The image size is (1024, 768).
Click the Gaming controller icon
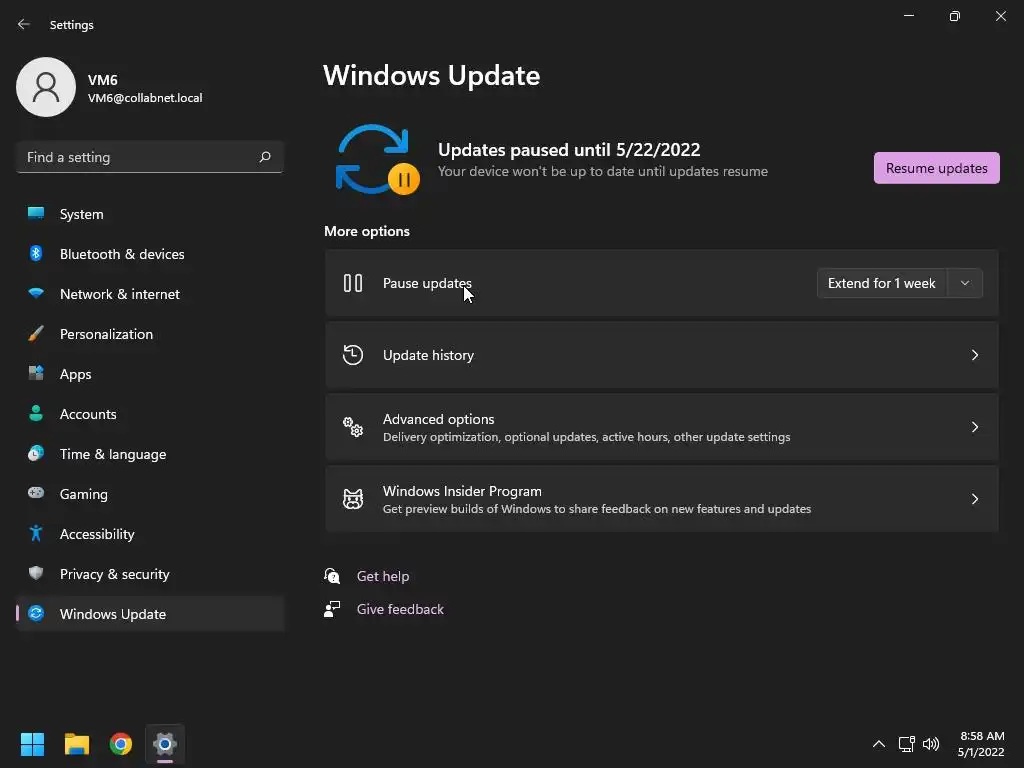36,493
